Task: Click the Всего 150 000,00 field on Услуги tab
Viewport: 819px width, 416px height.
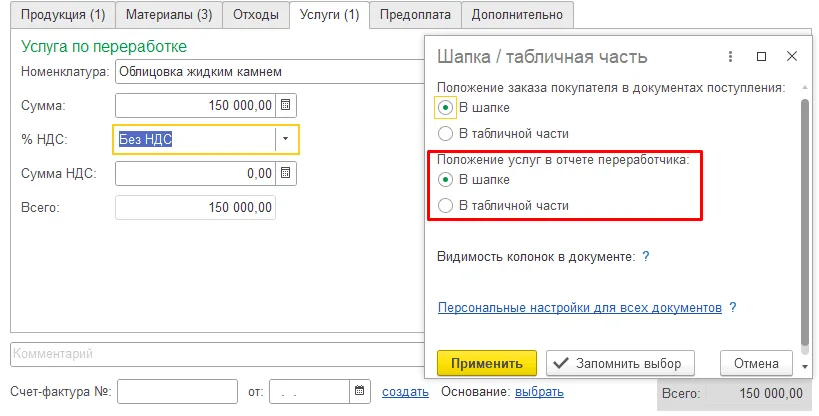Action: pyautogui.click(x=195, y=207)
